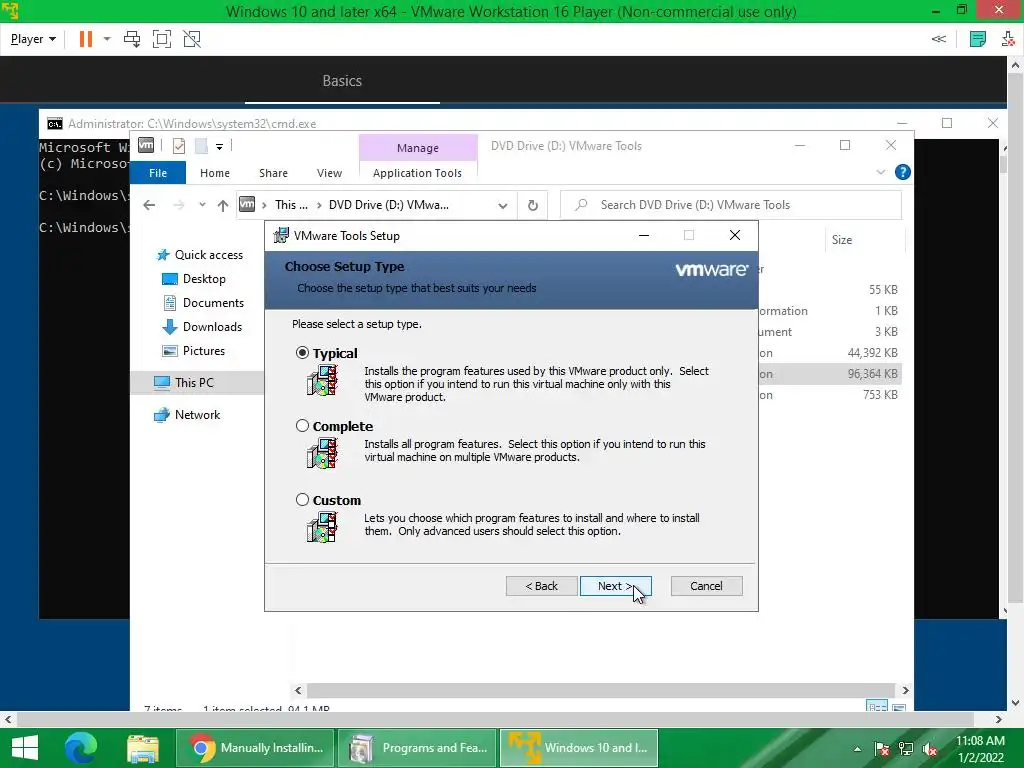Click the 96,364 KB file row
Viewport: 1024px width, 768px height.
click(829, 374)
